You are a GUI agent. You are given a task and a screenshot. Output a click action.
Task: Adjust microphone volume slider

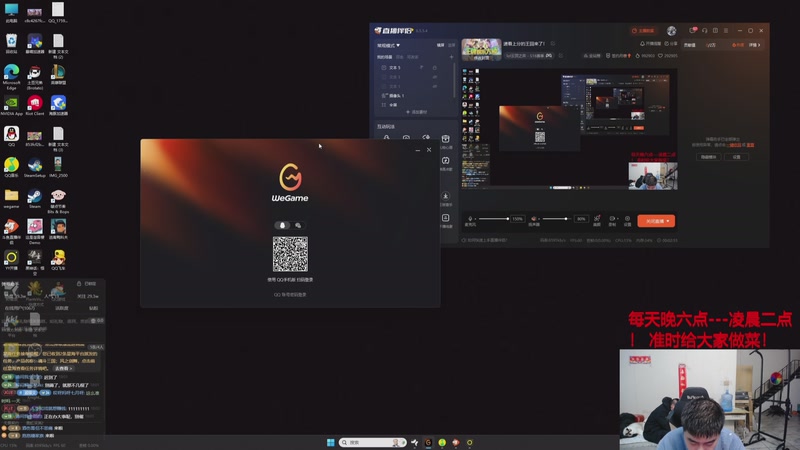[493, 219]
